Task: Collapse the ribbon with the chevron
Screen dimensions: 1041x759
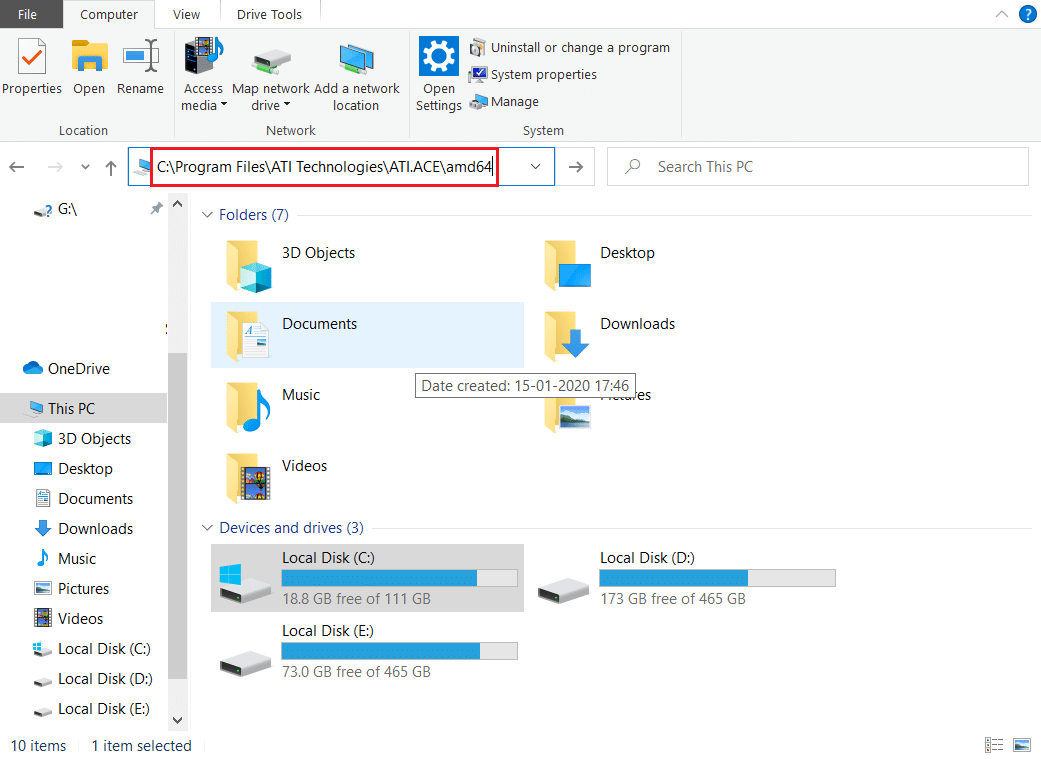Action: tap(1002, 14)
